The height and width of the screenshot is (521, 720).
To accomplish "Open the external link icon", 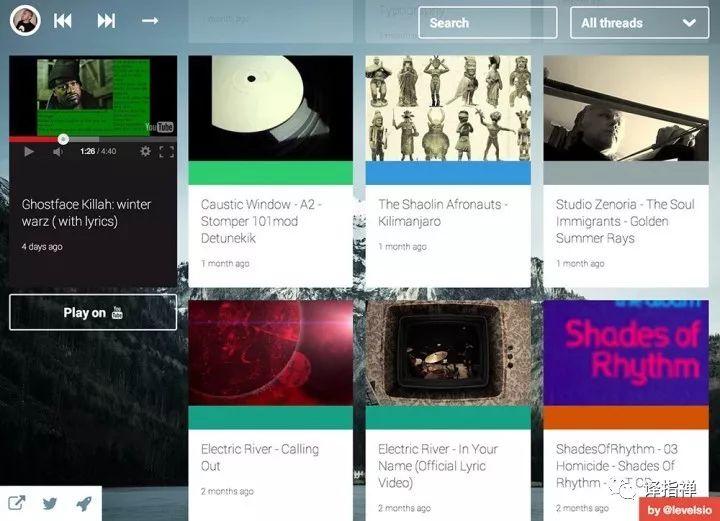I will pyautogui.click(x=17, y=504).
